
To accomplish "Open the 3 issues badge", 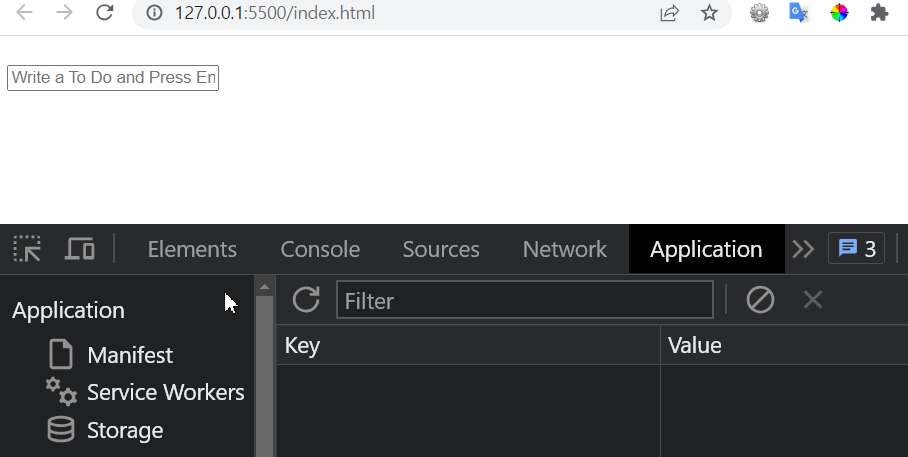I will click(x=856, y=249).
